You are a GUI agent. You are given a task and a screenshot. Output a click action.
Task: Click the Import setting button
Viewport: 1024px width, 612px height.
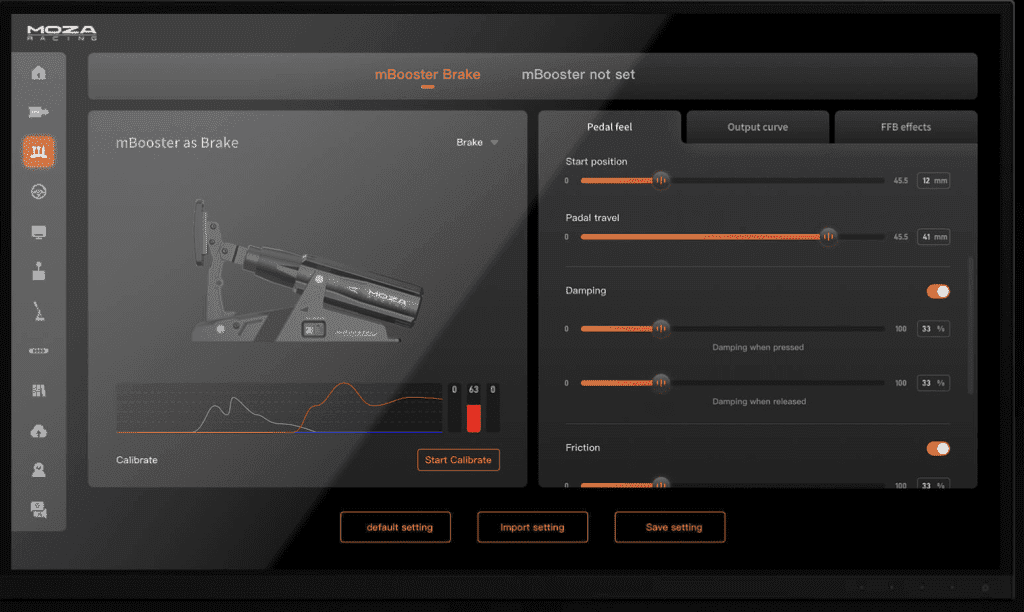coord(532,527)
